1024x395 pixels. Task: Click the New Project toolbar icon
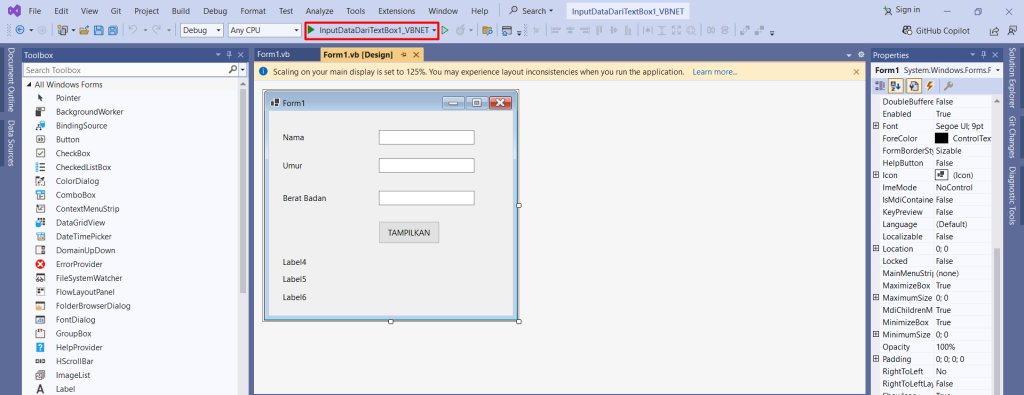[x=63, y=30]
